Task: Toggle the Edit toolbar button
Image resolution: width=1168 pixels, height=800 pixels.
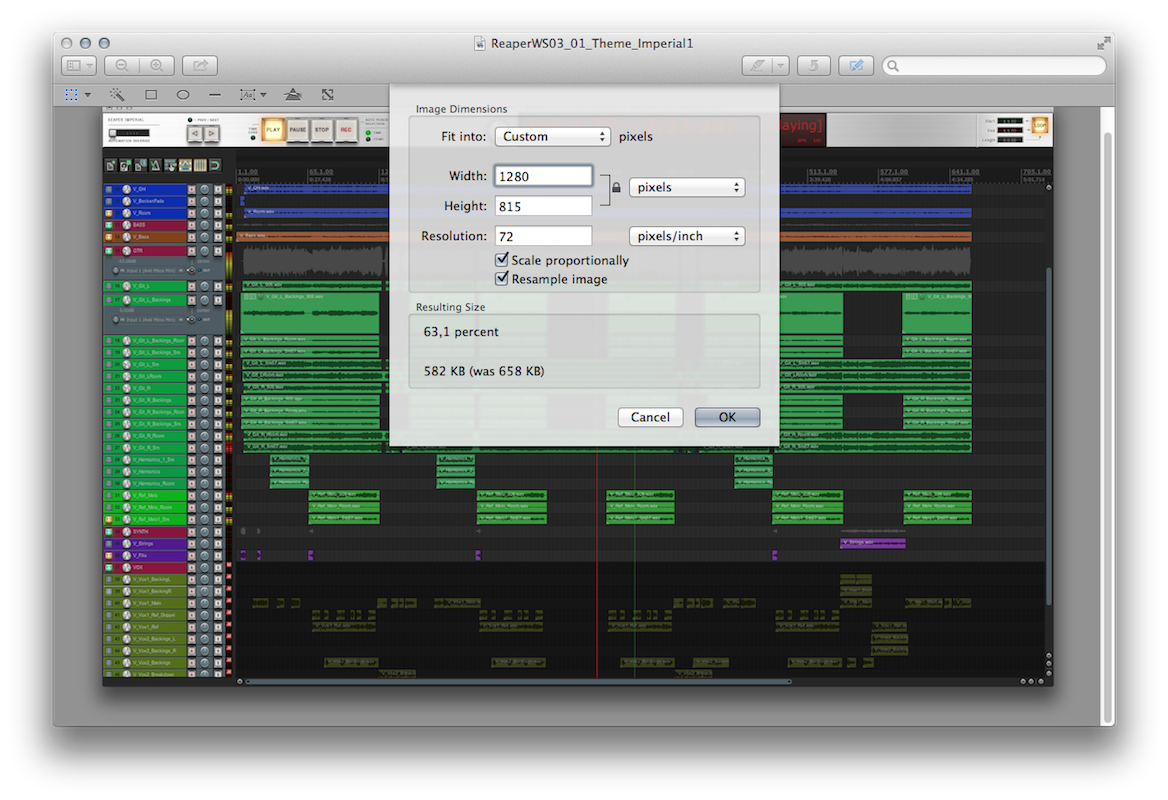Action: (856, 66)
